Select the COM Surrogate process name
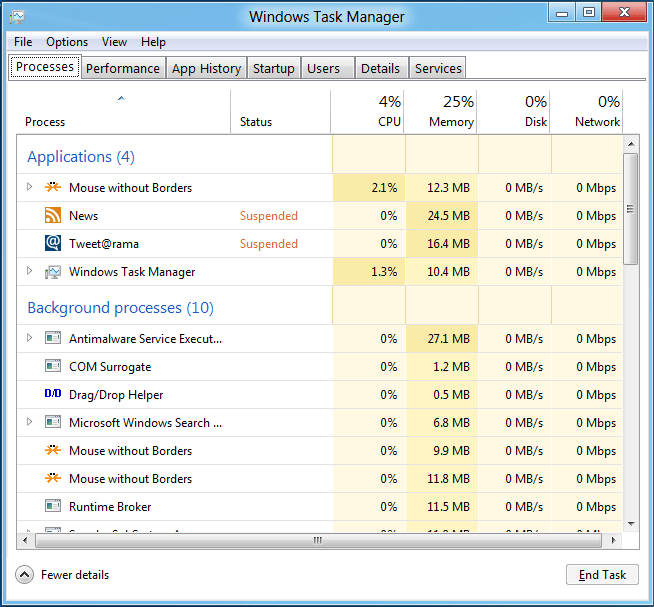 [110, 367]
